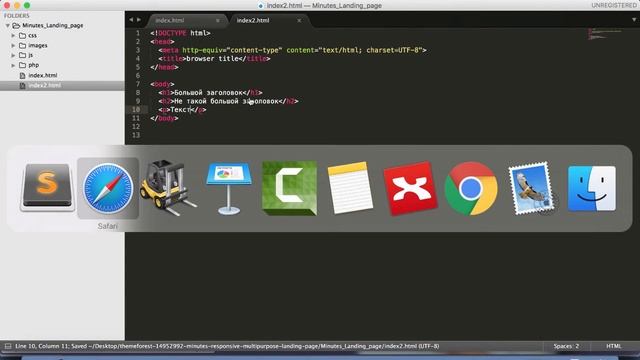Click 'Line 10, Column 11' status text

(42, 346)
